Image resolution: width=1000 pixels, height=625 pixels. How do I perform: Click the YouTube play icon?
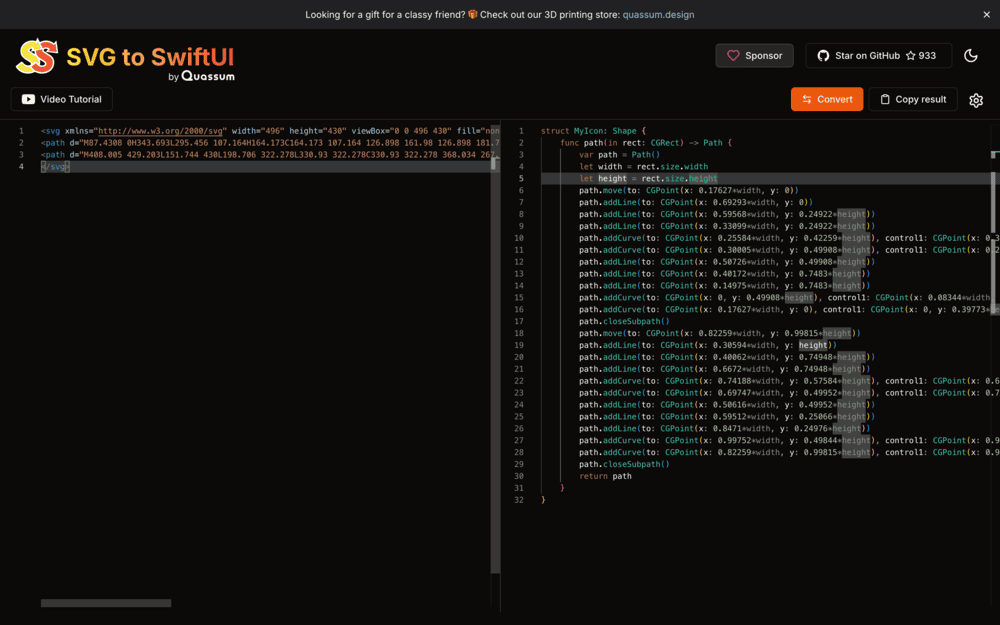click(x=28, y=99)
